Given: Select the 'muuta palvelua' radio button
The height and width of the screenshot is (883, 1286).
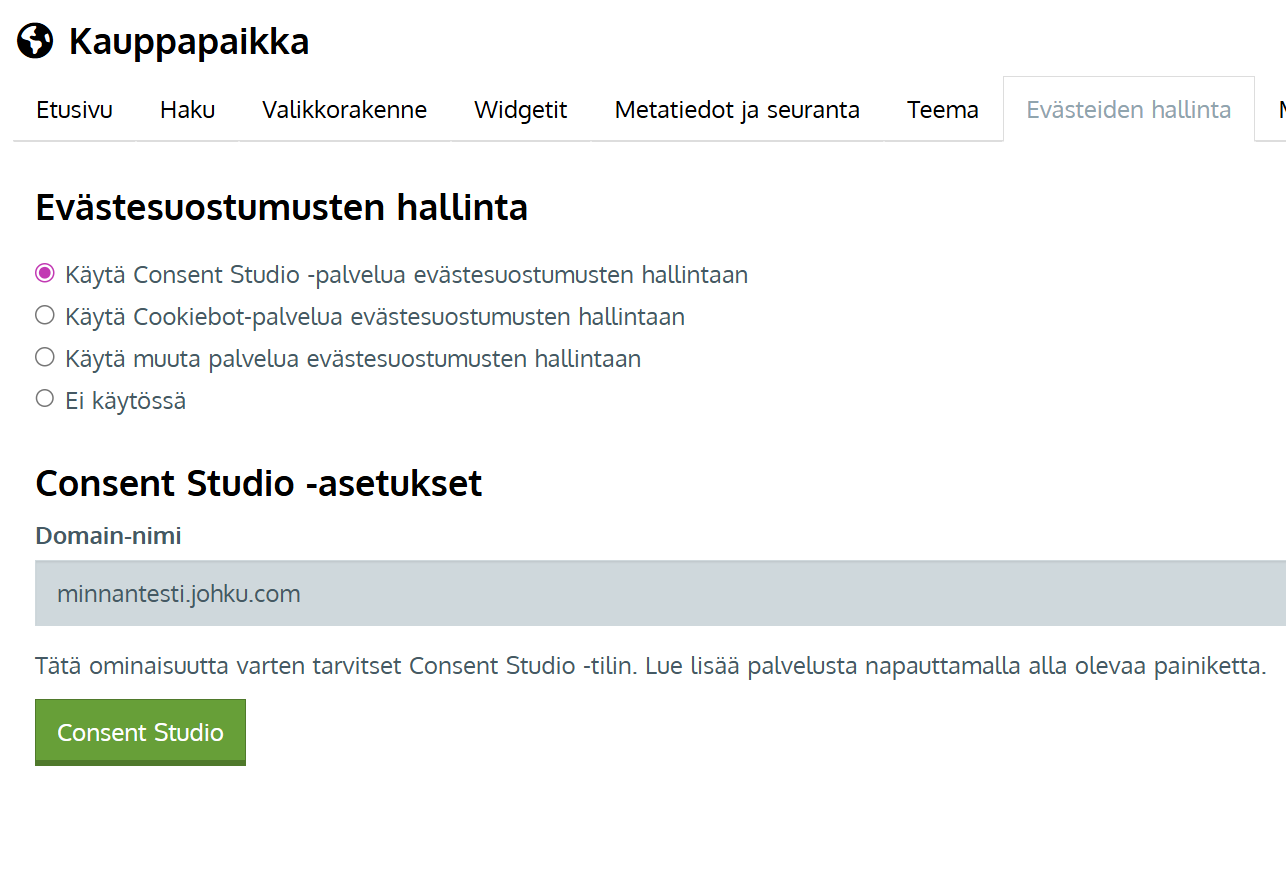Looking at the screenshot, I should point(45,357).
